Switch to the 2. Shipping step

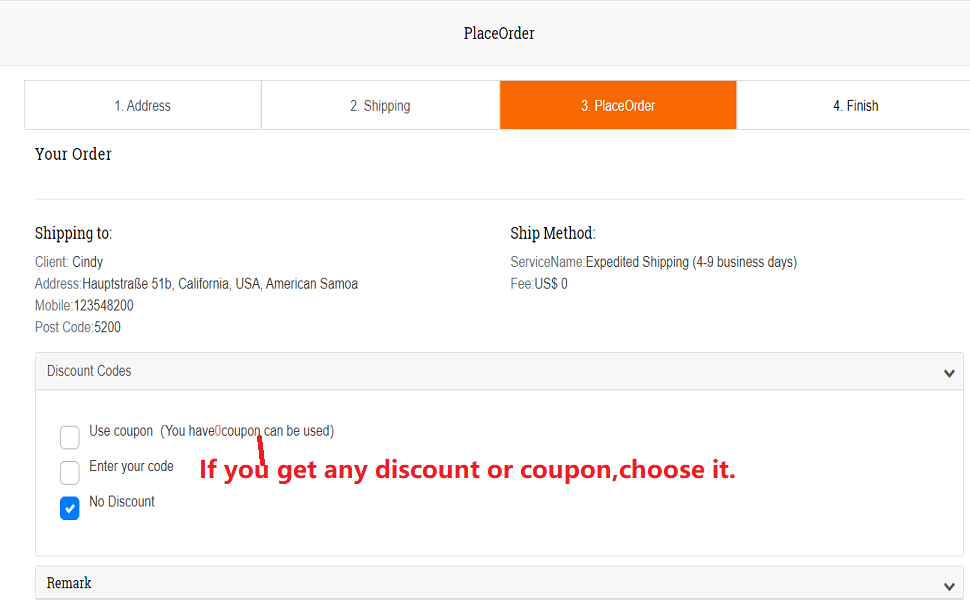click(380, 106)
